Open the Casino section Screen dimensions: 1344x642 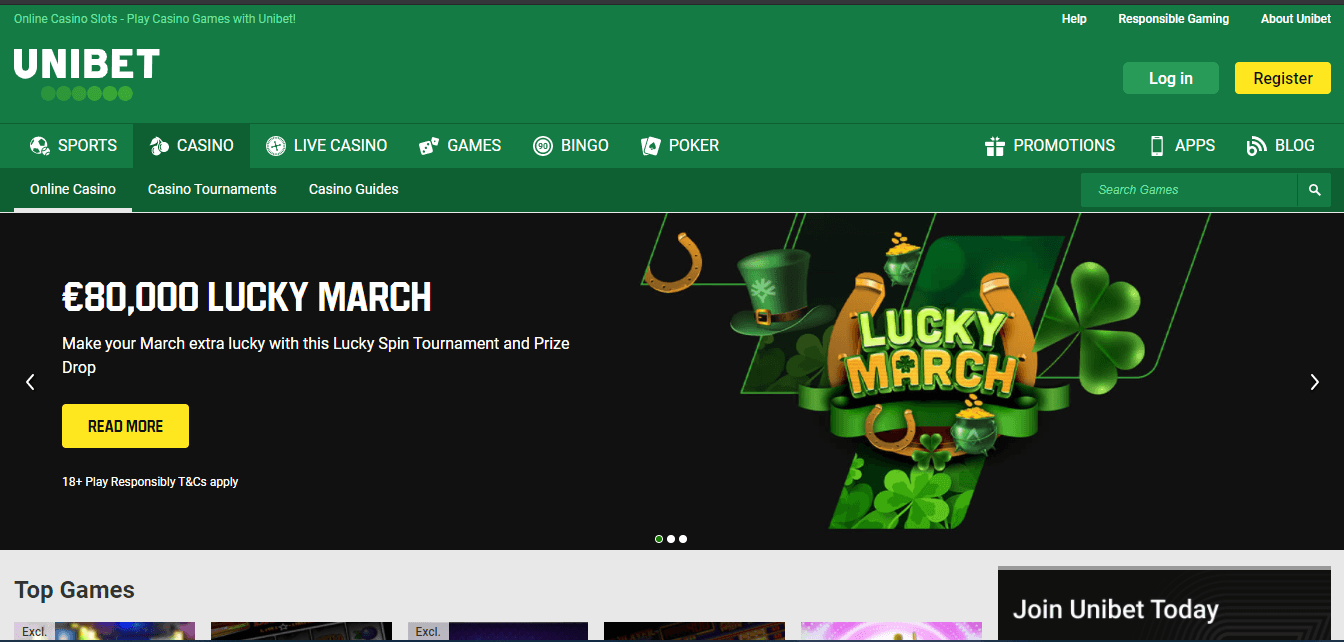192,146
